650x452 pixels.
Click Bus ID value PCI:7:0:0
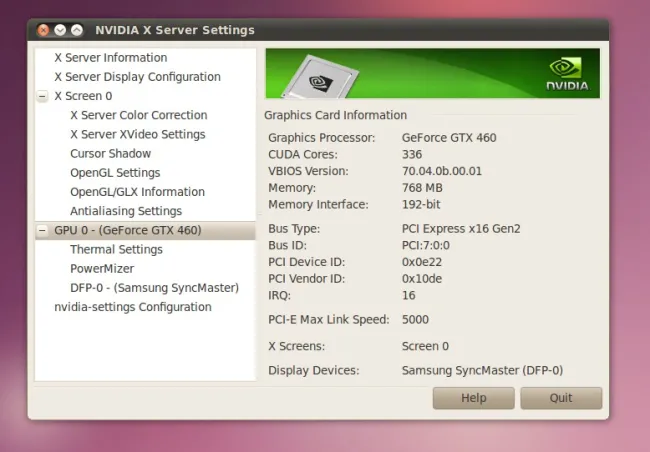click(426, 245)
